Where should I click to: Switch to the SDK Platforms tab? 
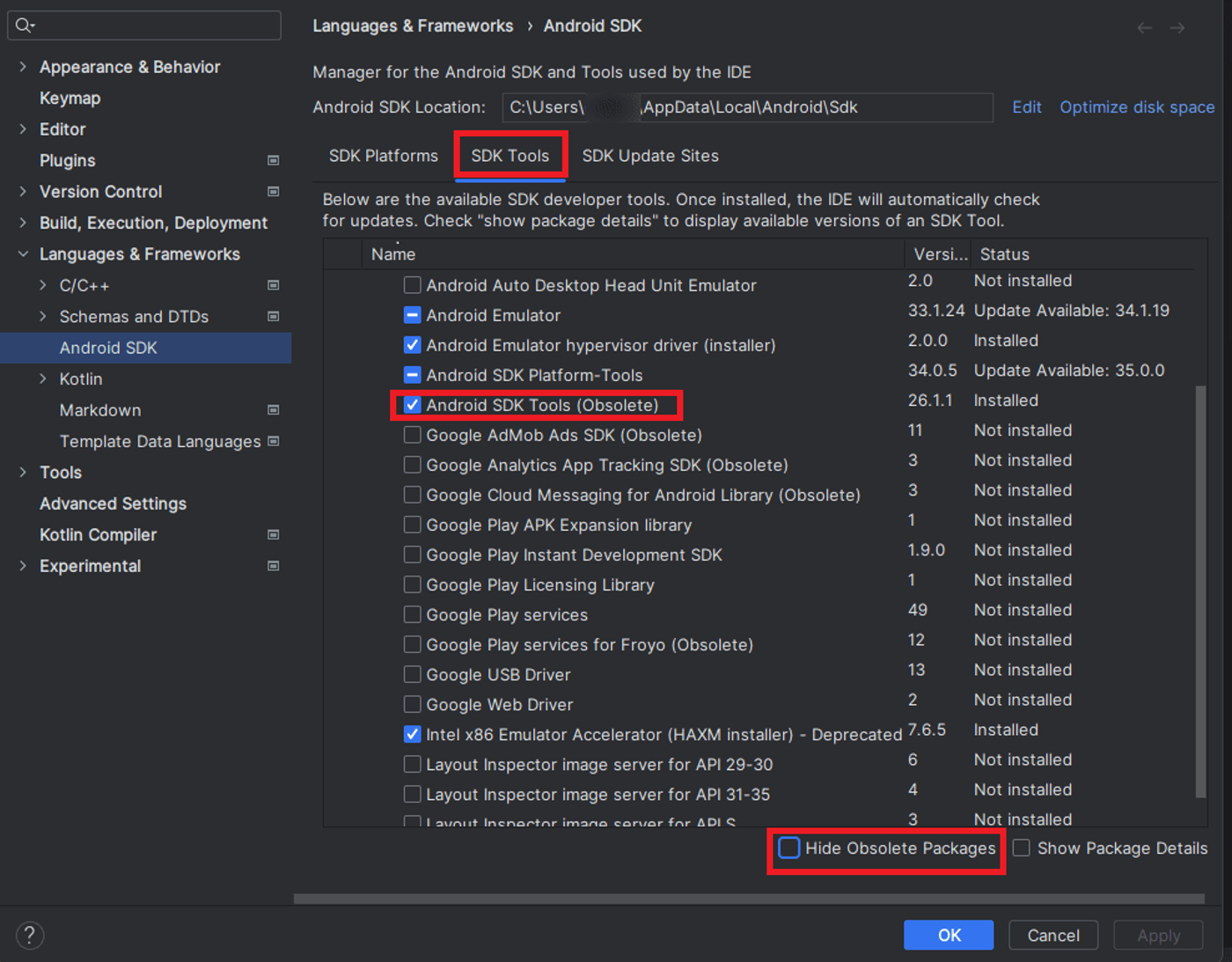point(384,156)
